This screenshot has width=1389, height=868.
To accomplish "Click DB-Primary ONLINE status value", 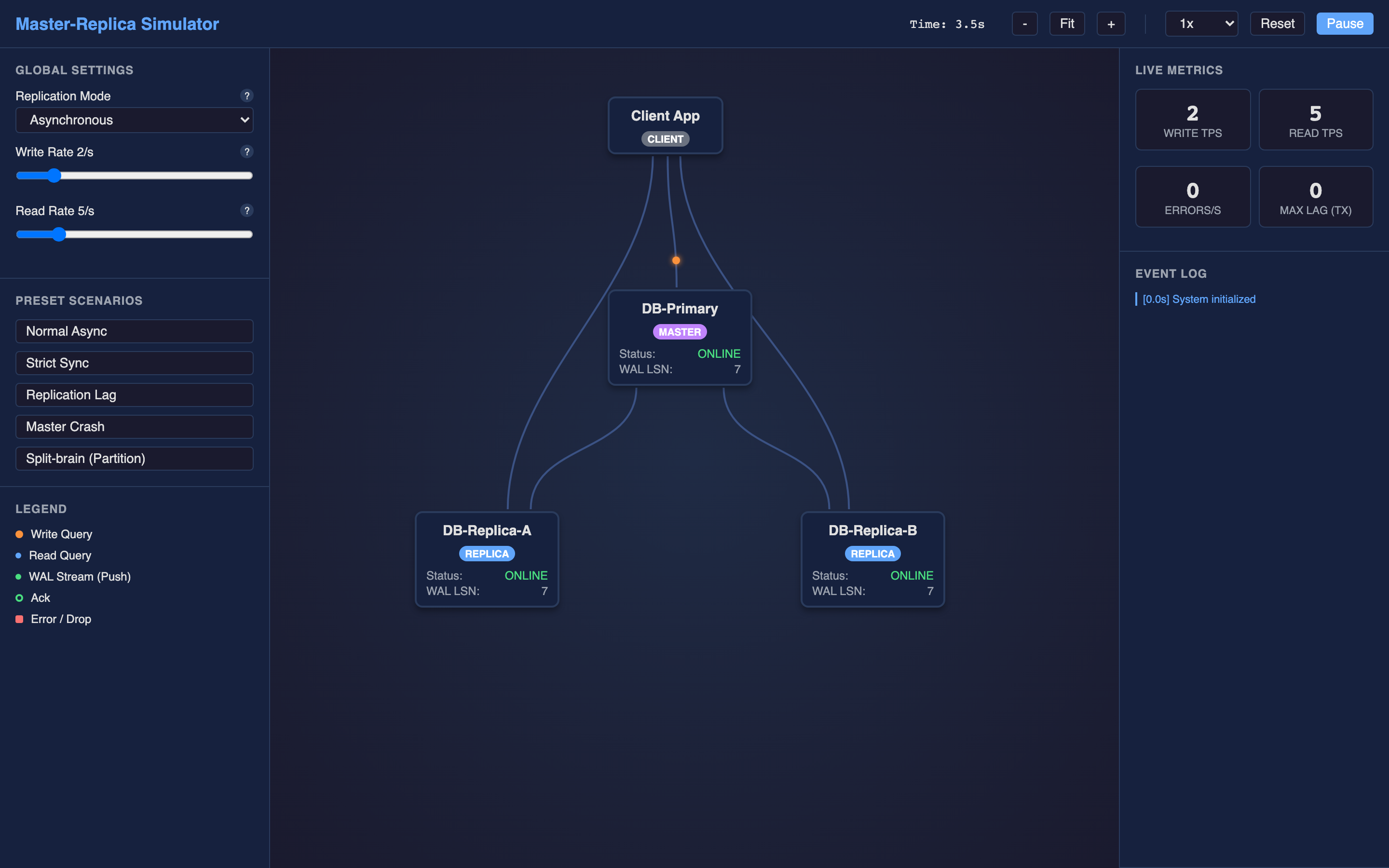I will point(719,354).
